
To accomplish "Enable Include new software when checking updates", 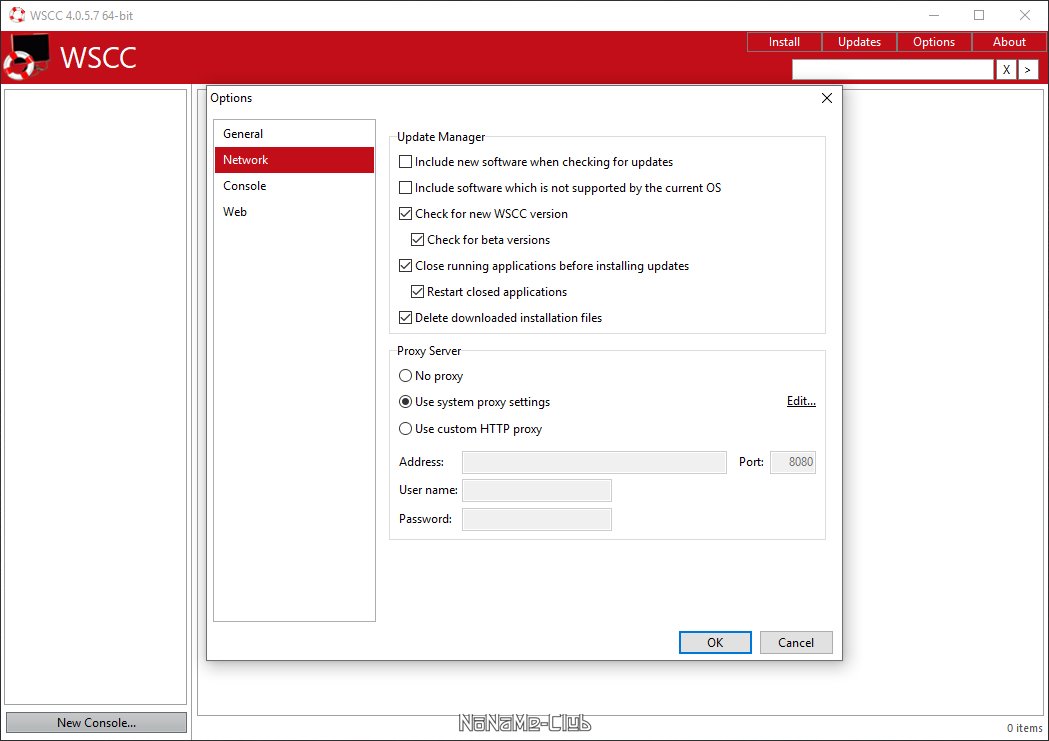I will 406,162.
